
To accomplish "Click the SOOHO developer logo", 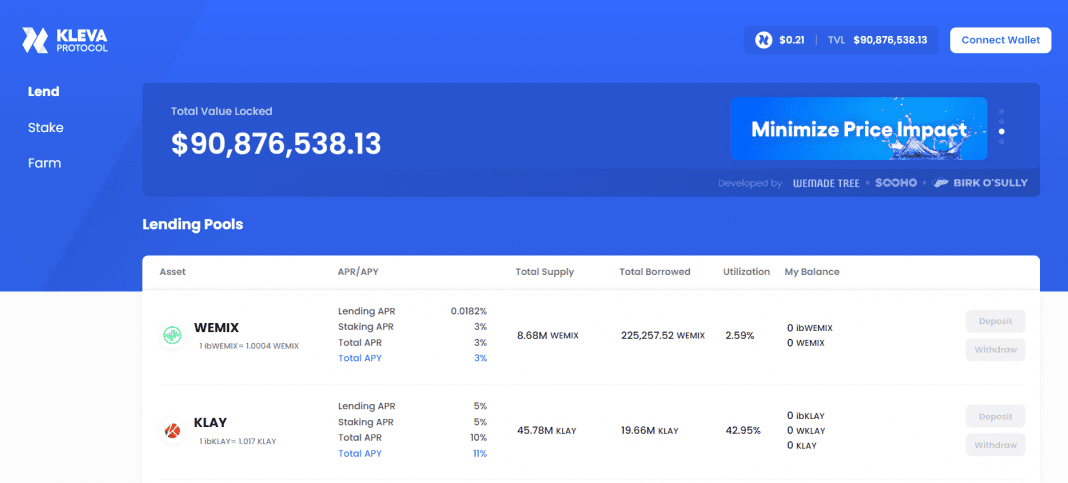I will [896, 183].
